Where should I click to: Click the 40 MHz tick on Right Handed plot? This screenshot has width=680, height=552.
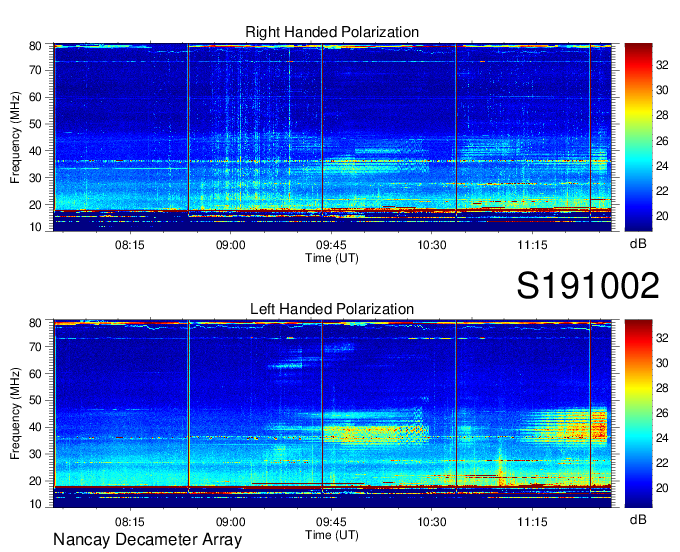click(x=35, y=151)
